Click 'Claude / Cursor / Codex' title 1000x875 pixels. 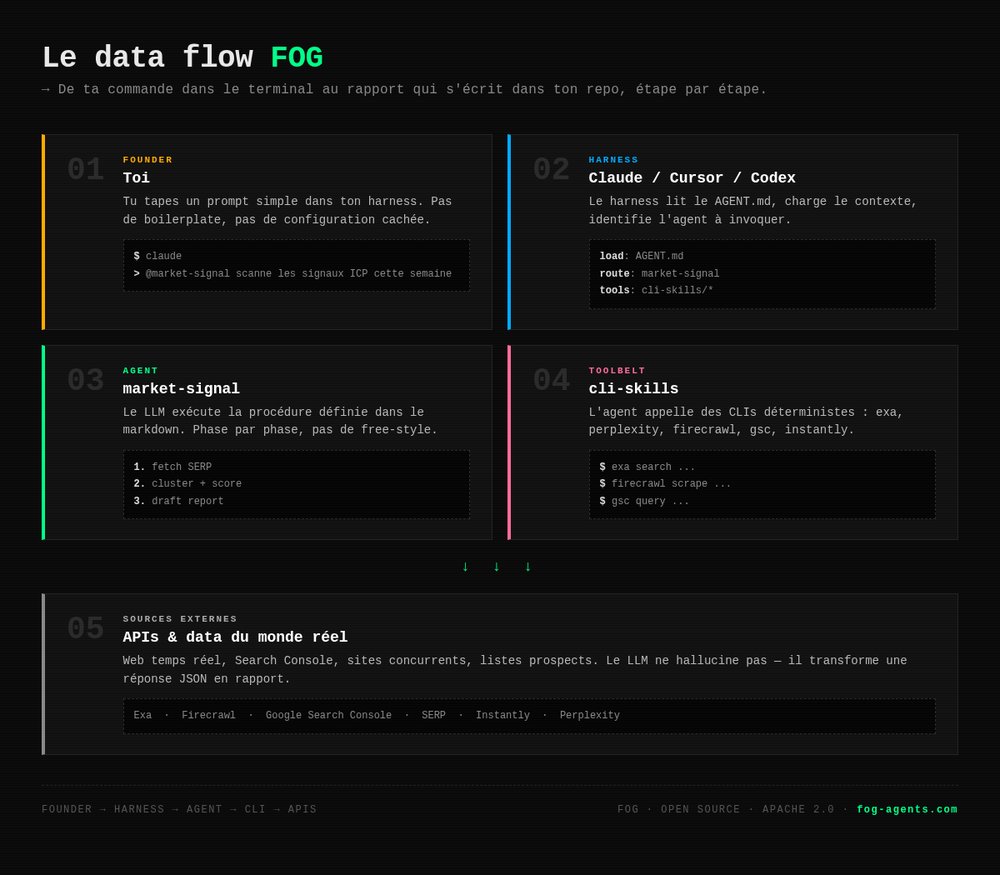[x=692, y=177]
